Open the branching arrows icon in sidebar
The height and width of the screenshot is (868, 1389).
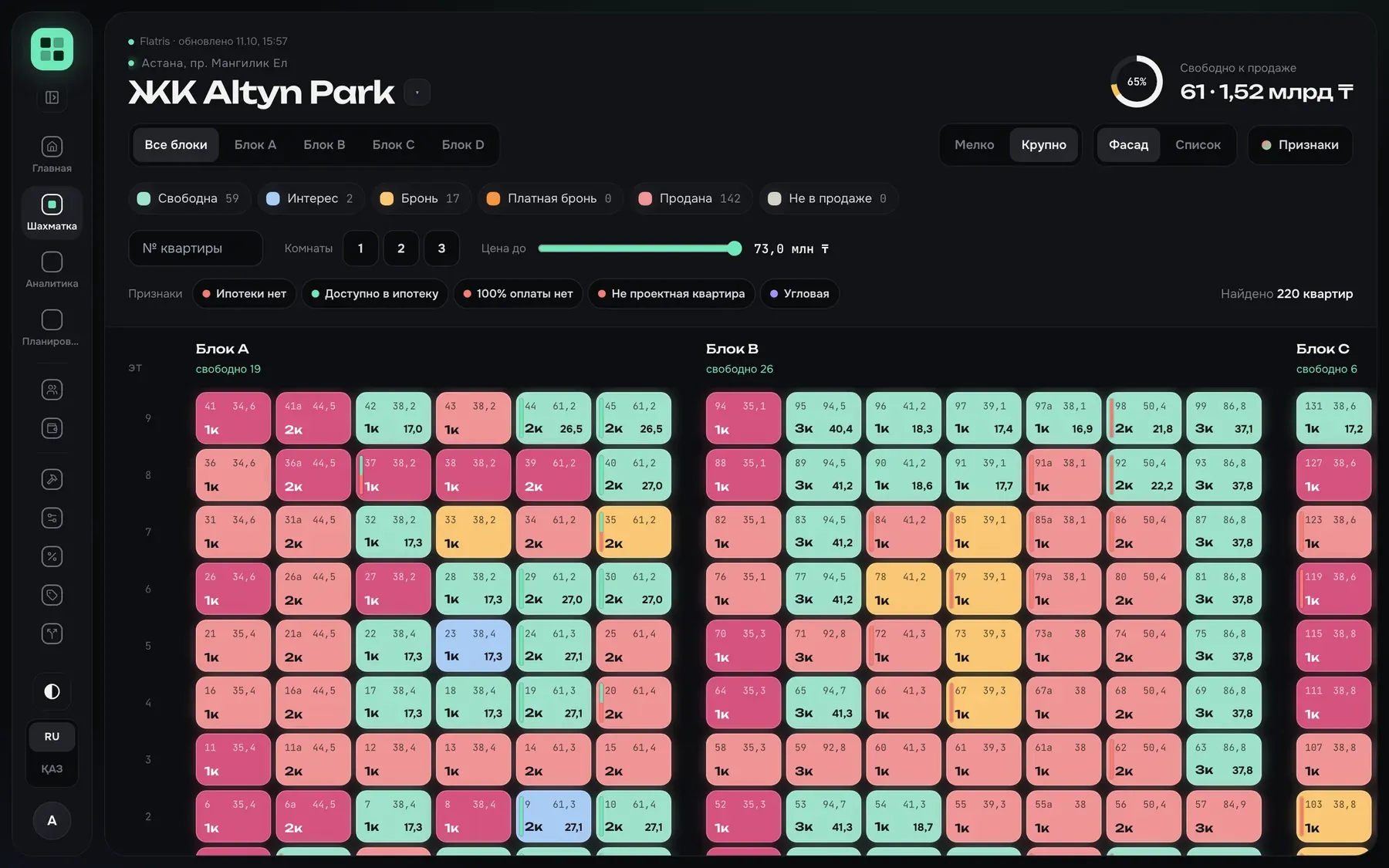coord(52,633)
